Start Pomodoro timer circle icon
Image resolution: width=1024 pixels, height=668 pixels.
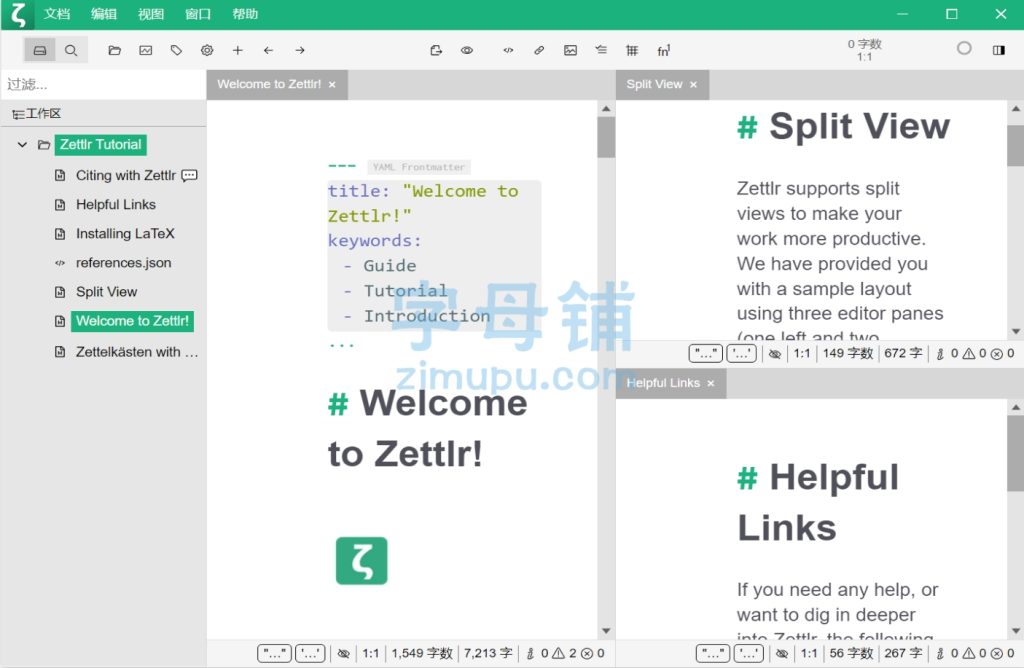[x=964, y=48]
